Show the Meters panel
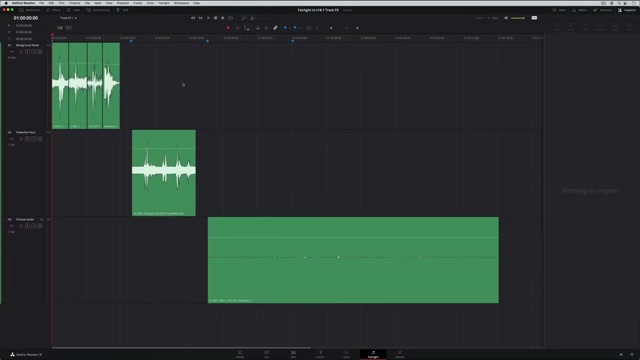This screenshot has height=360, width=640. 580,10
